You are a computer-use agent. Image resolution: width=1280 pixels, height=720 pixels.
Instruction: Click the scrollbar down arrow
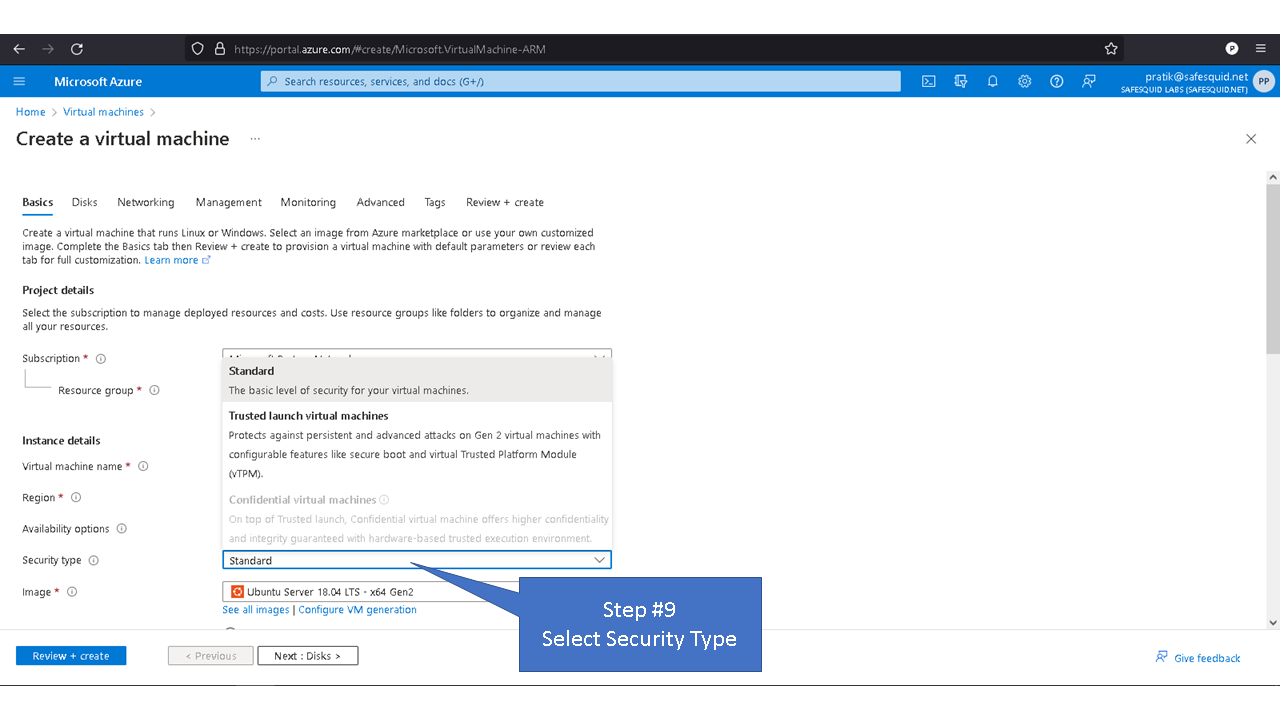coord(1273,622)
